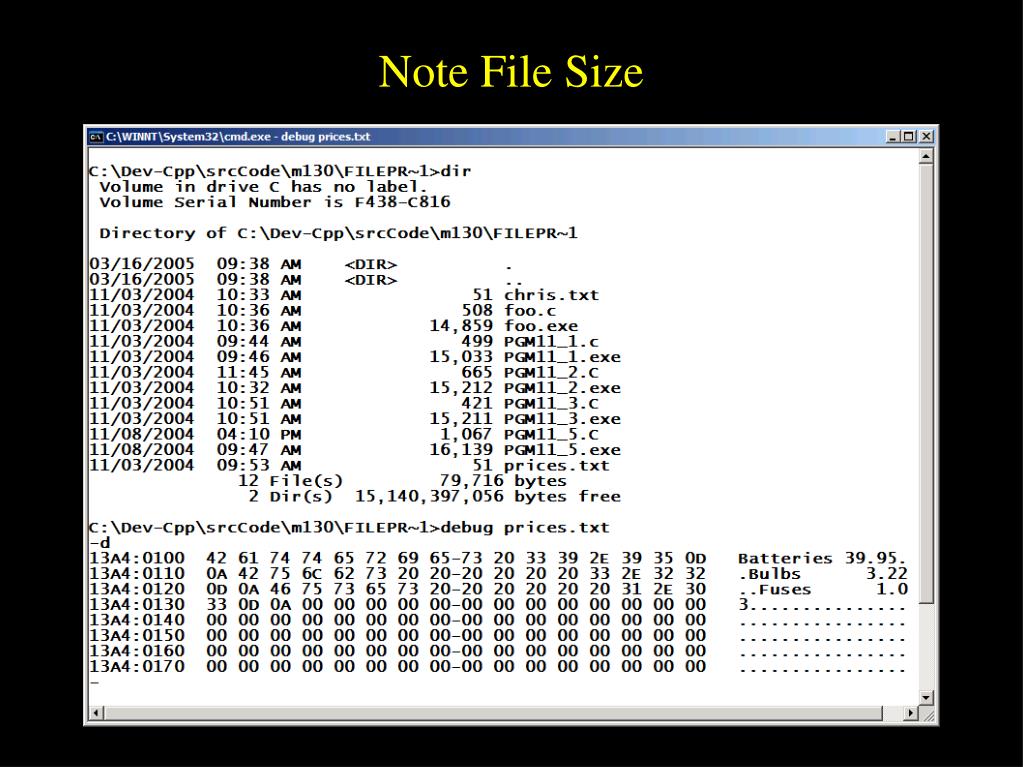Select the file name PGM11_1.exe
Image resolution: width=1023 pixels, height=767 pixels.
coord(562,357)
